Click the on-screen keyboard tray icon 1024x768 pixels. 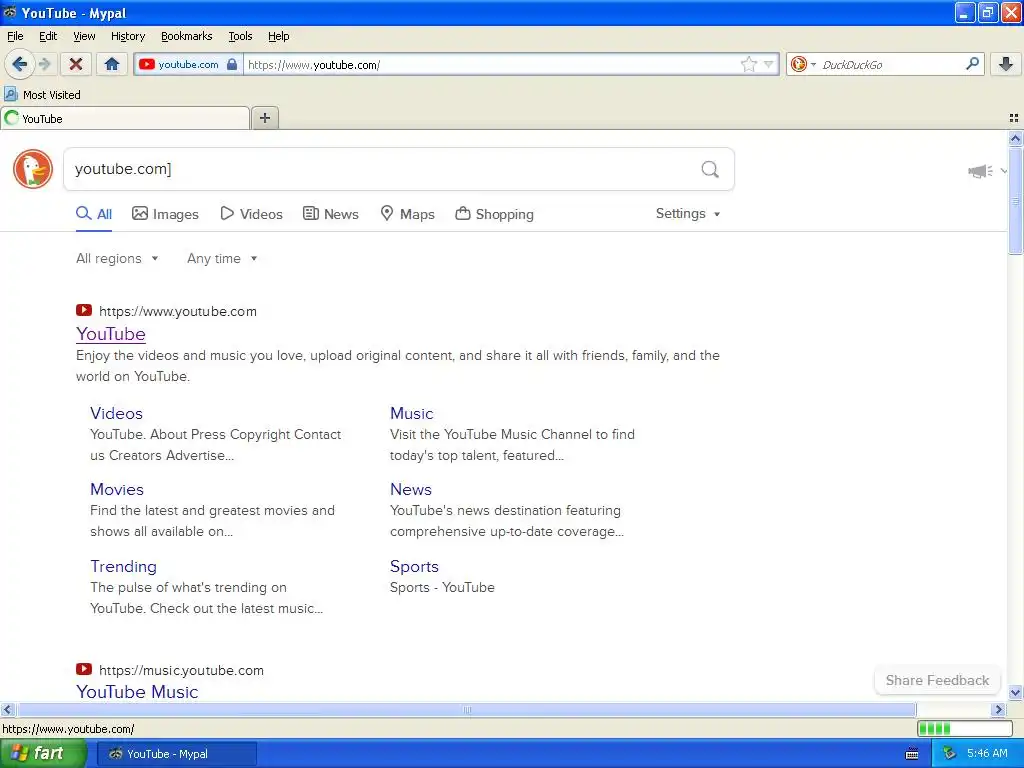tap(912, 754)
